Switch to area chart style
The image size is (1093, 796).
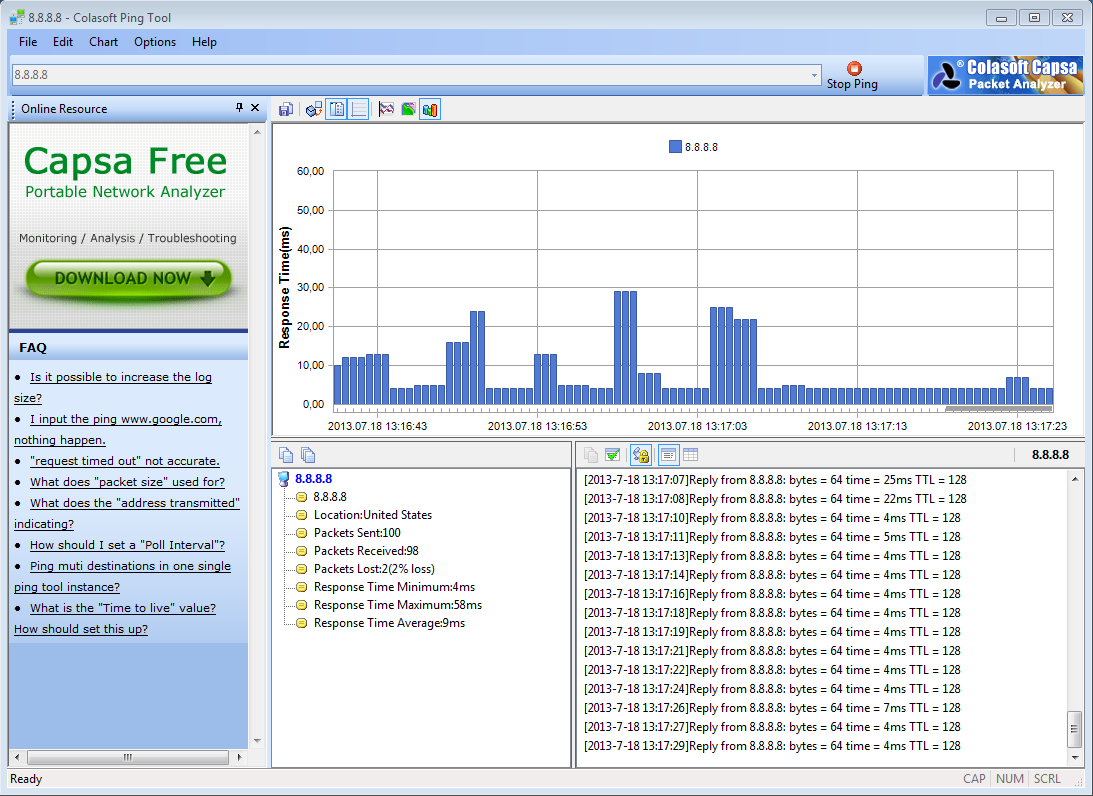[408, 109]
